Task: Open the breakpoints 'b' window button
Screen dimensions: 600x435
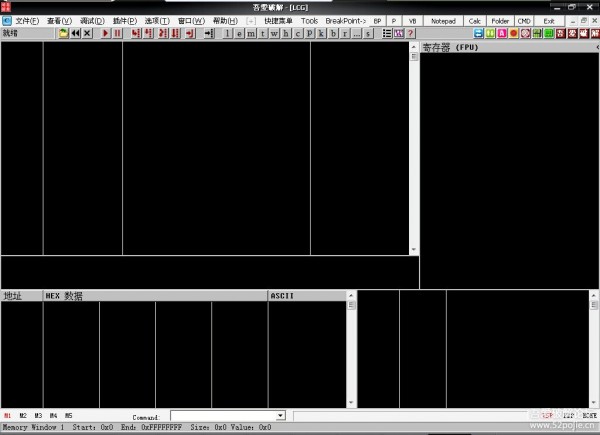Action: 333,33
